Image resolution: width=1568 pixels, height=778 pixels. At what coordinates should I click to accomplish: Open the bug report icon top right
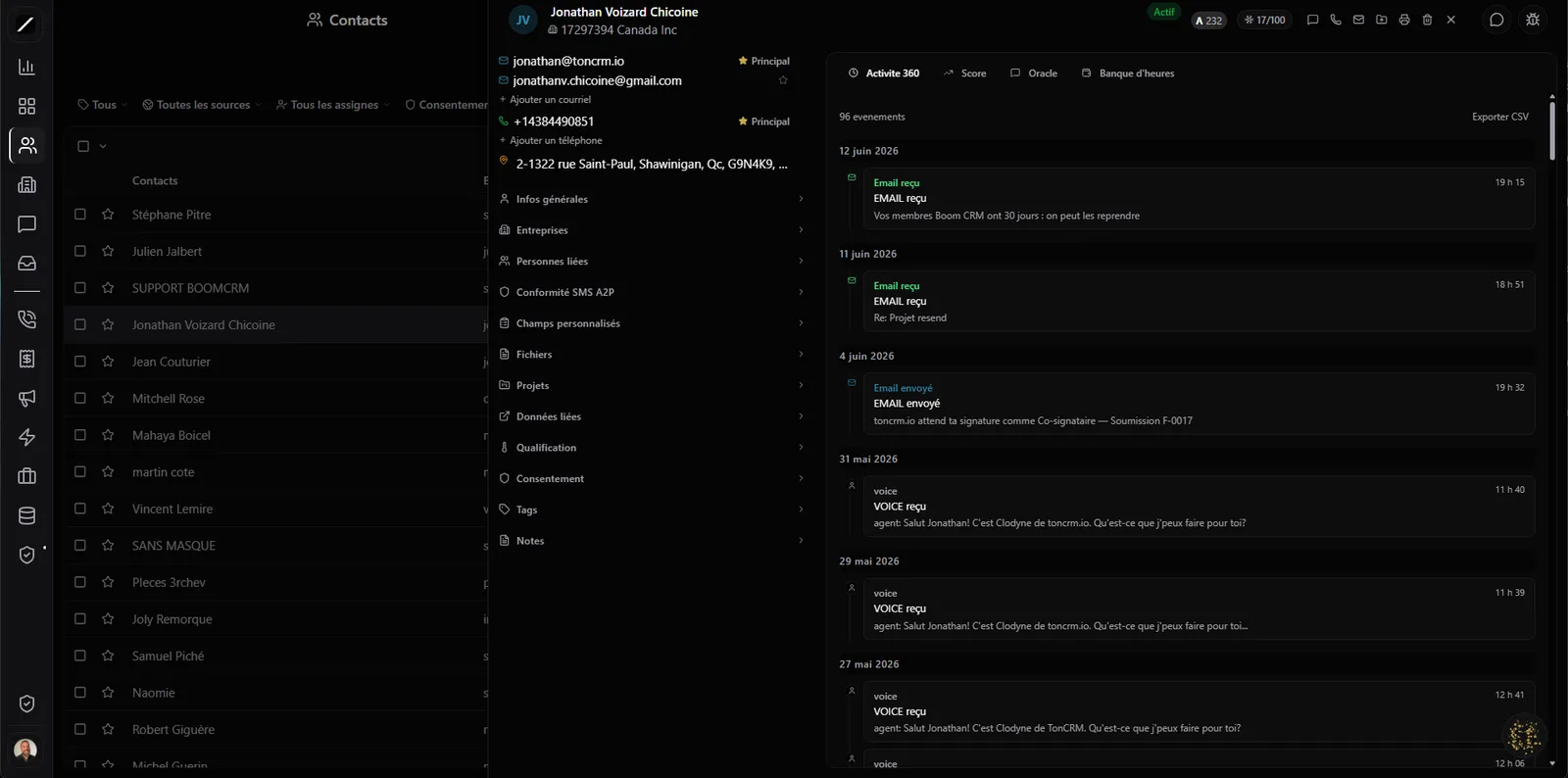coord(1533,20)
